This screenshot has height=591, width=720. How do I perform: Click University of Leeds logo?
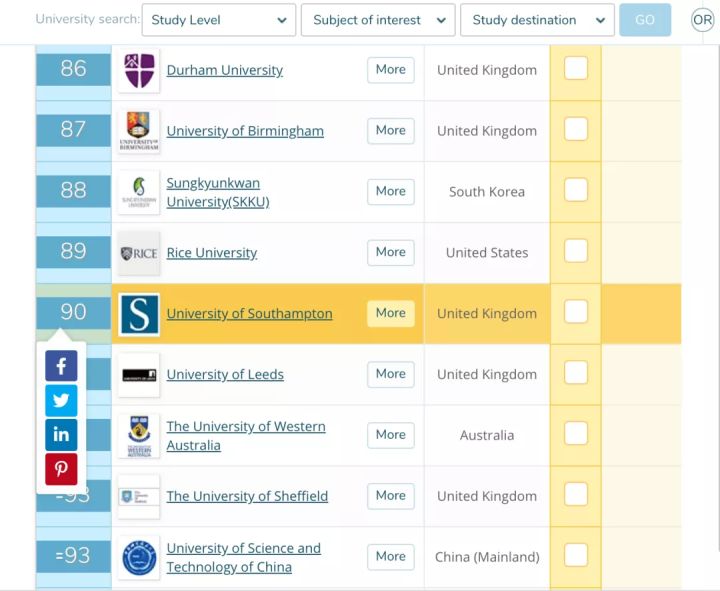139,375
